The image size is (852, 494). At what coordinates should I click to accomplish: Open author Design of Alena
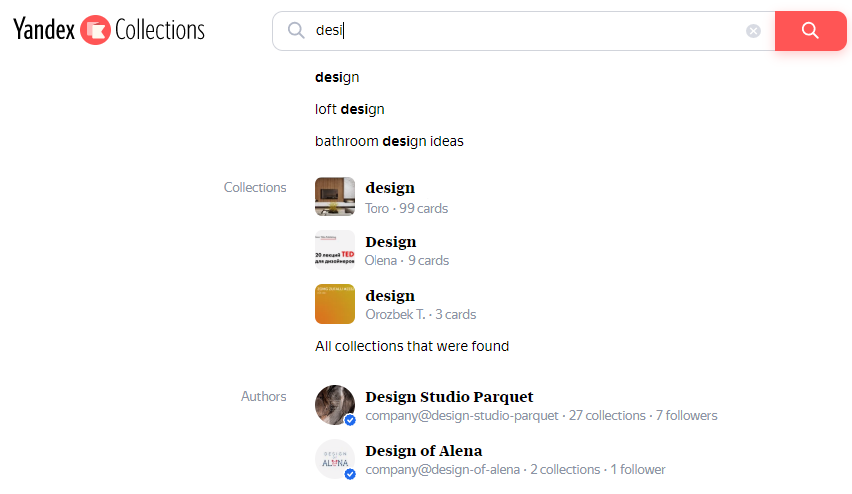tap(424, 451)
